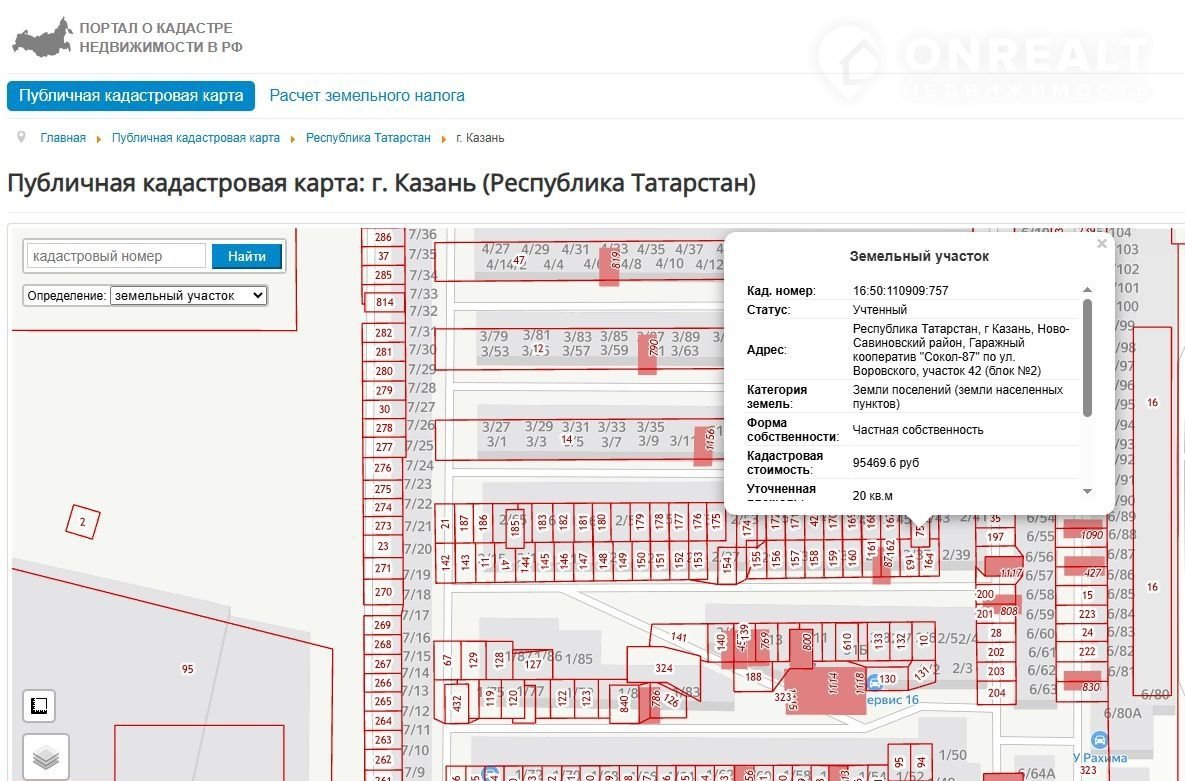
Task: Open the map layers switcher
Action: pyautogui.click(x=45, y=758)
